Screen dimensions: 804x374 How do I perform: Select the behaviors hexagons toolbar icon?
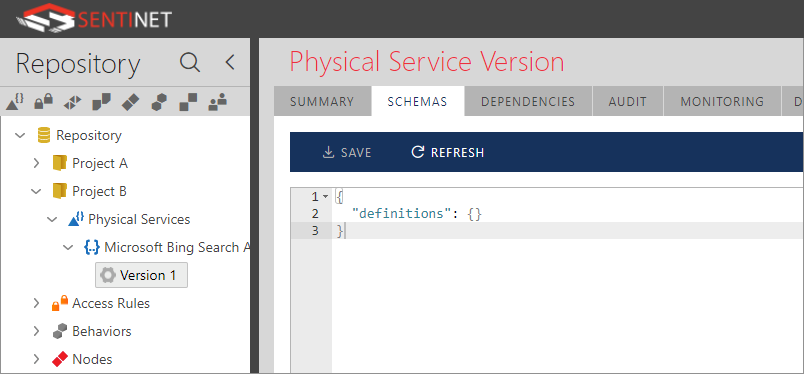159,102
